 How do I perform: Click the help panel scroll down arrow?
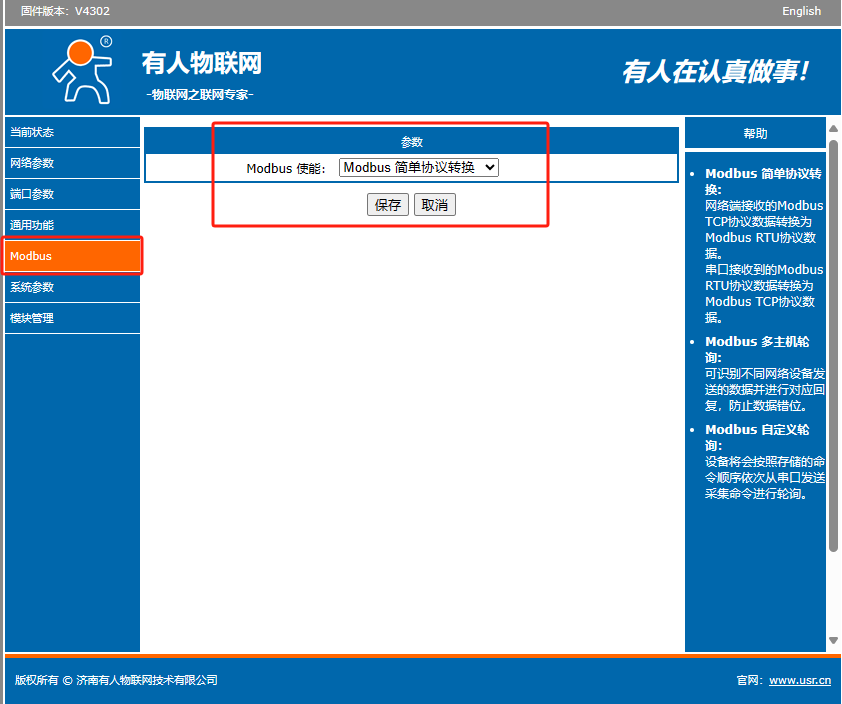pyautogui.click(x=833, y=640)
